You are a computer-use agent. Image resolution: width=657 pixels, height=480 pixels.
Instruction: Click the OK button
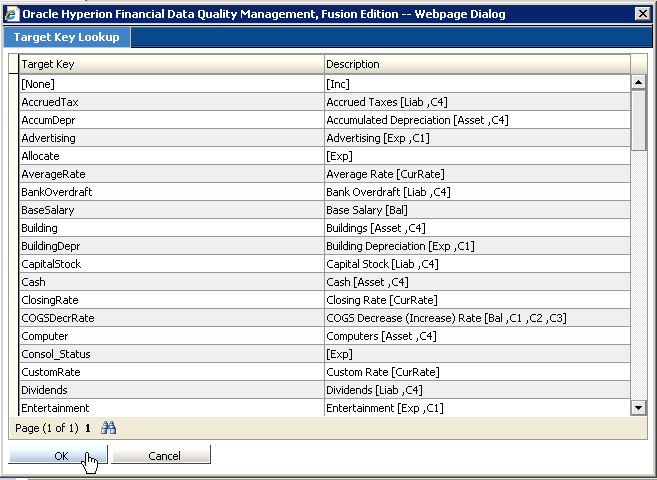[x=58, y=456]
